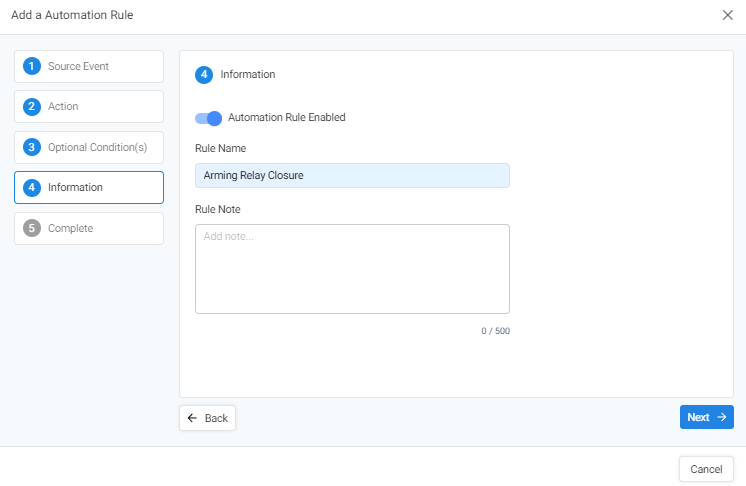Viewport: 746px width, 486px height.
Task: Click the Automation Rule Enabled label text
Action: [x=287, y=117]
